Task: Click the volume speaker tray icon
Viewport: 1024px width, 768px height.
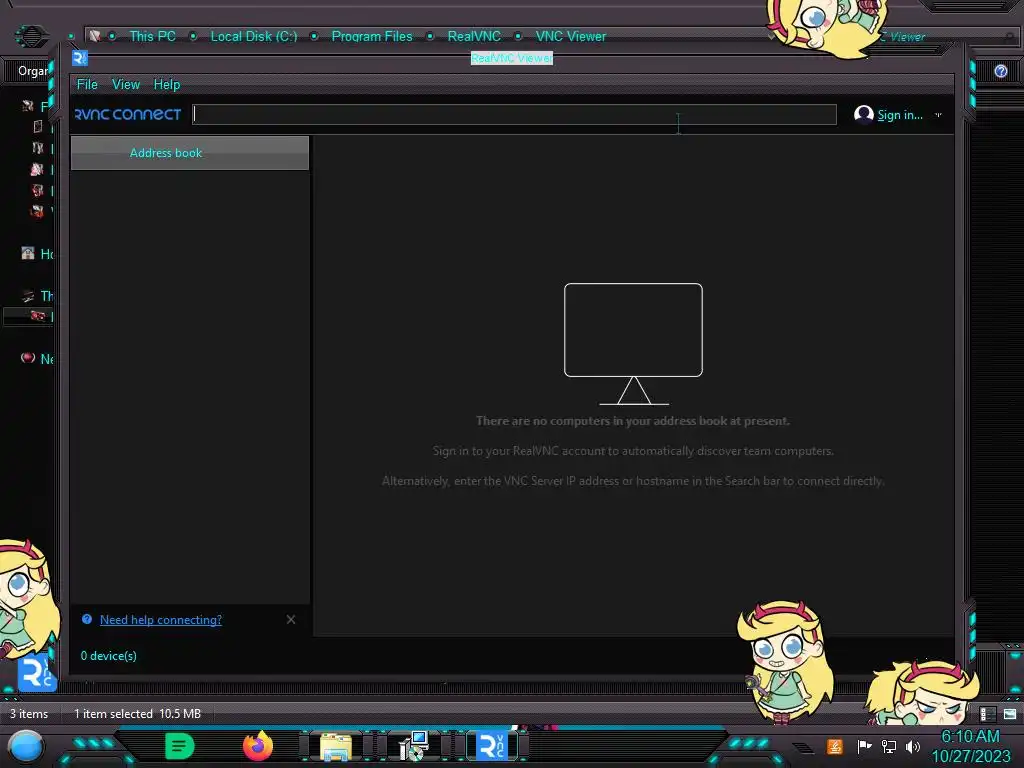Action: (x=913, y=746)
